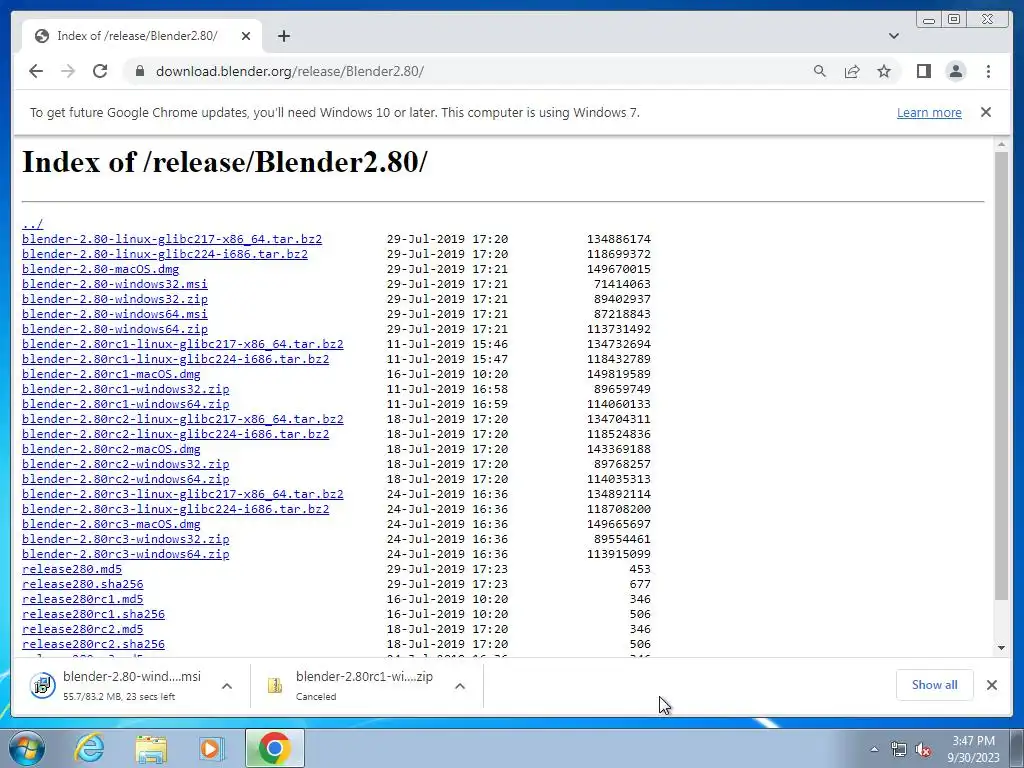Open release280.md5 checksum file
This screenshot has height=768, width=1024.
(x=72, y=569)
